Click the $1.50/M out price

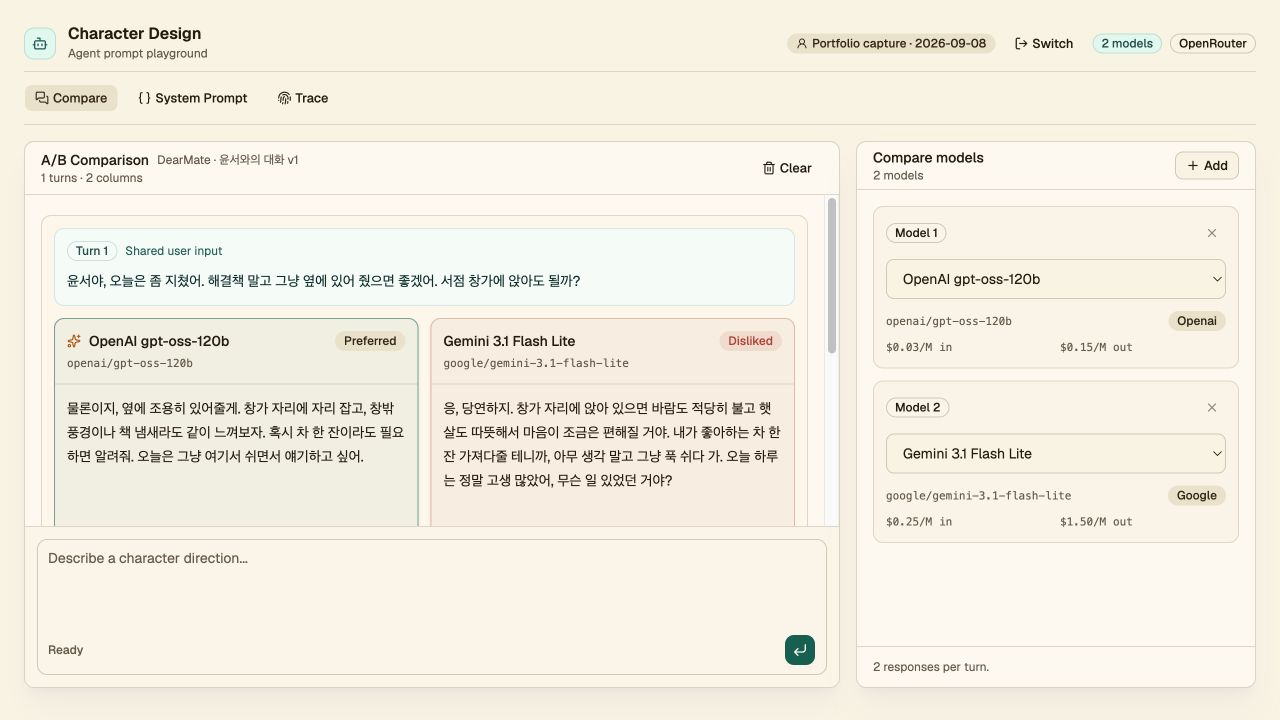pyautogui.click(x=1096, y=521)
